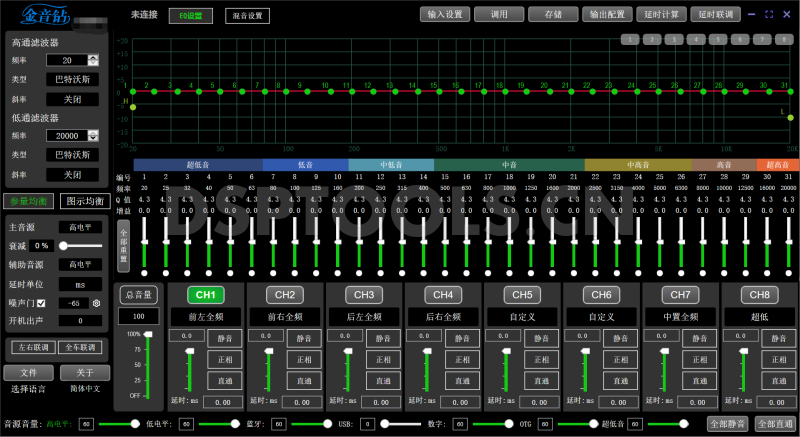This screenshot has height=437, width=800.
Task: Click the noise gate settings gear icon
Action: click(97, 303)
